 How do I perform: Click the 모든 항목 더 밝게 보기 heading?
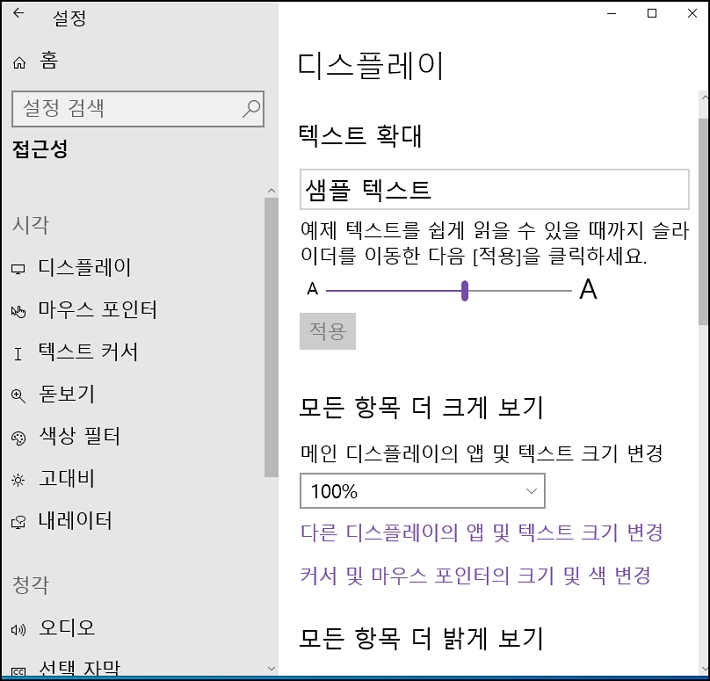421,638
